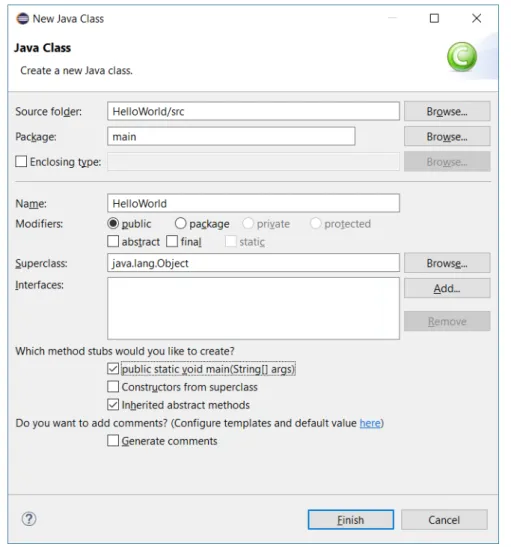This screenshot has height=547, width=511.
Task: Browse for the Source folder
Action: [x=447, y=111]
